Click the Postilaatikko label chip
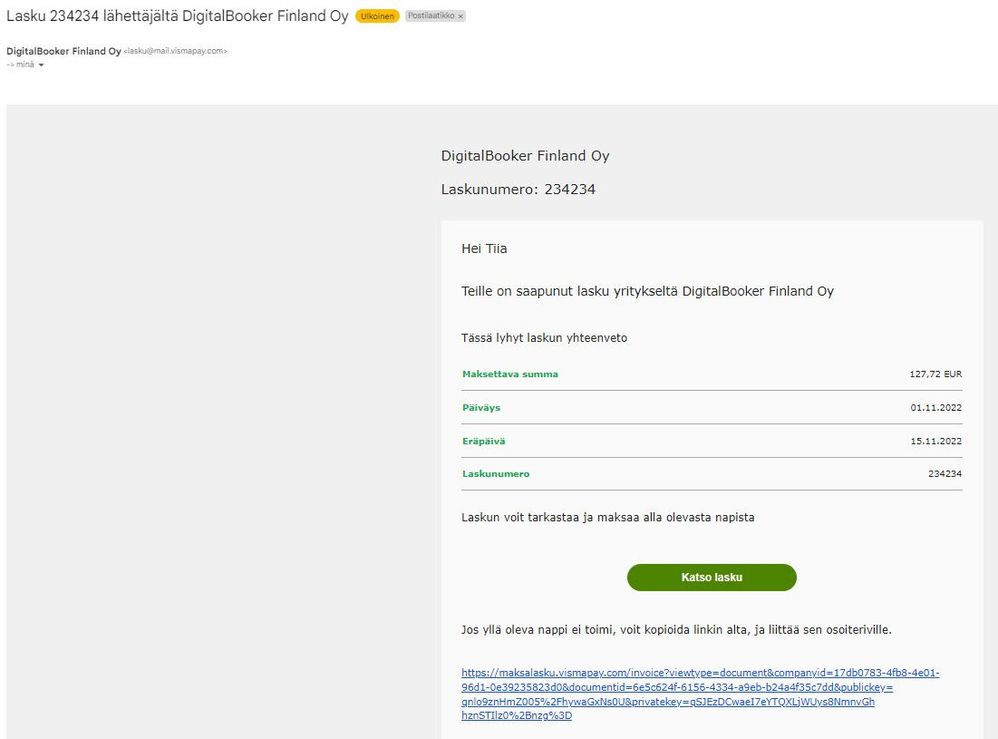Screen dimensions: 998x739 pyautogui.click(x=430, y=17)
